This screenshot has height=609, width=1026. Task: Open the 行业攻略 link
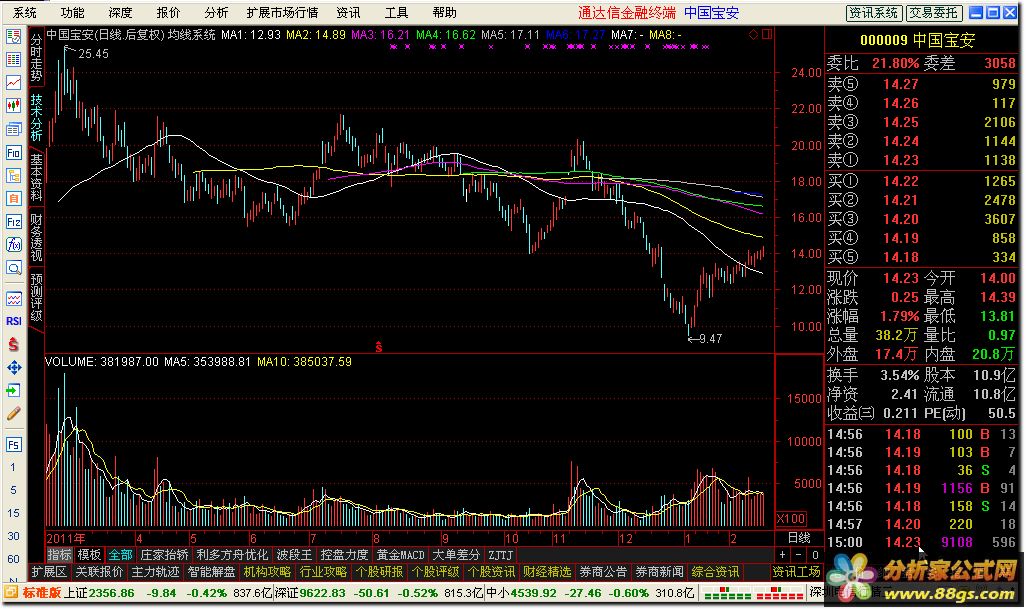[323, 572]
